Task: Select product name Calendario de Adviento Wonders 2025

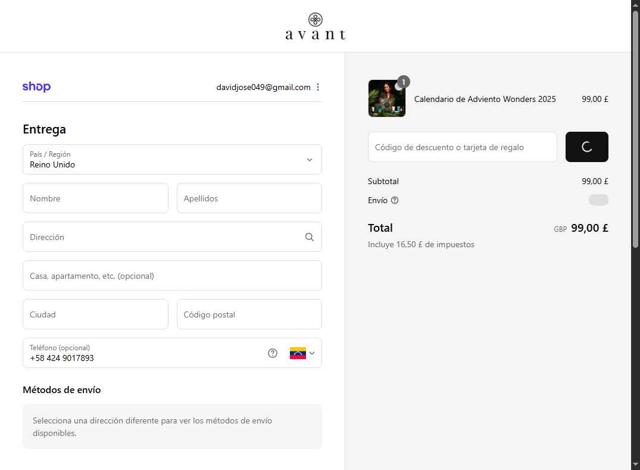Action: pyautogui.click(x=485, y=99)
